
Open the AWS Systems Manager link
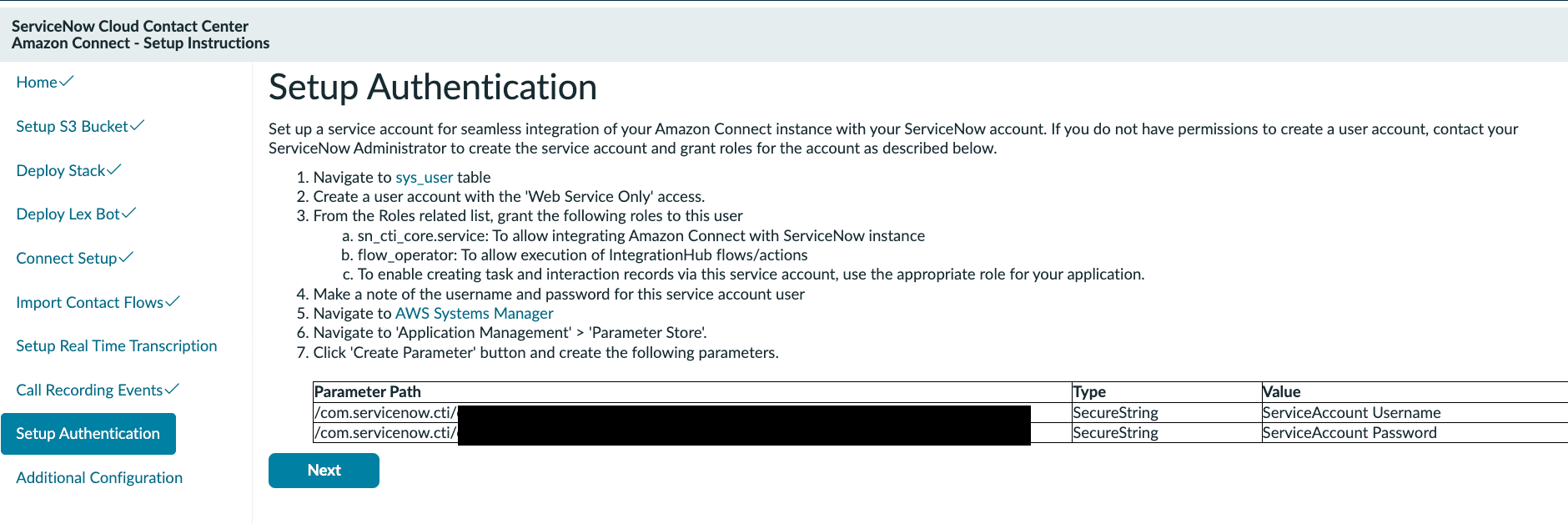click(x=474, y=313)
